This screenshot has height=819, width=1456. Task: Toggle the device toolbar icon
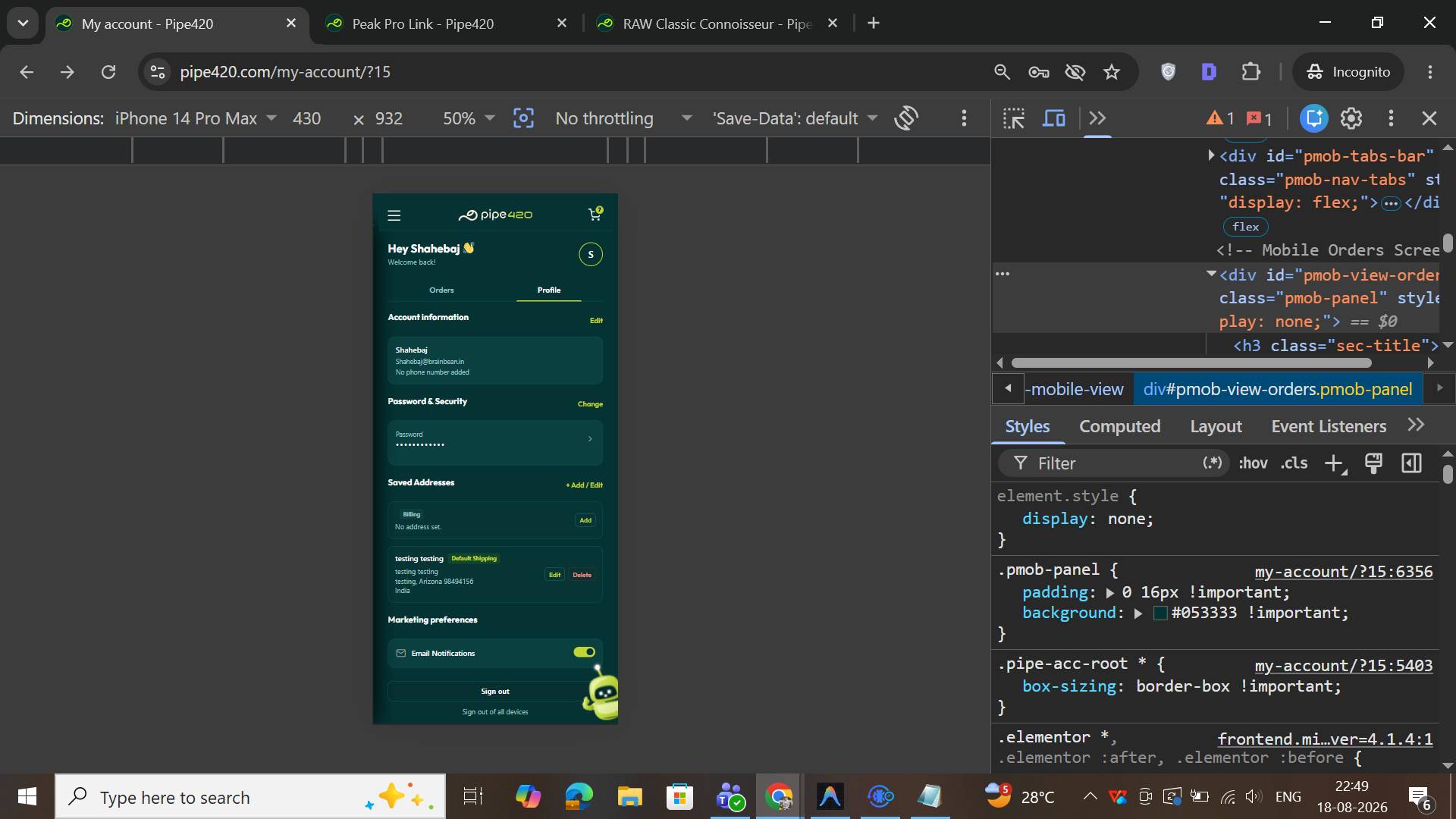point(1054,118)
